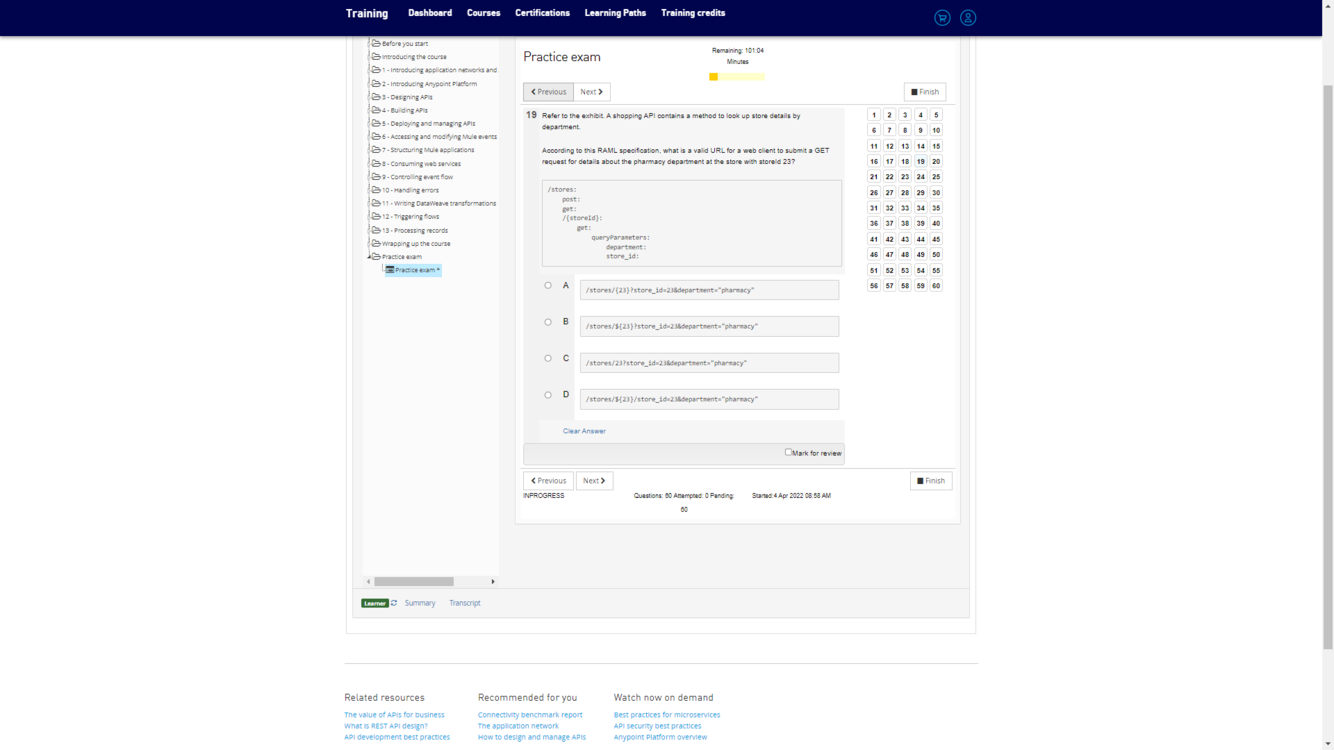Open 'The value of APIs for business' link

point(394,715)
